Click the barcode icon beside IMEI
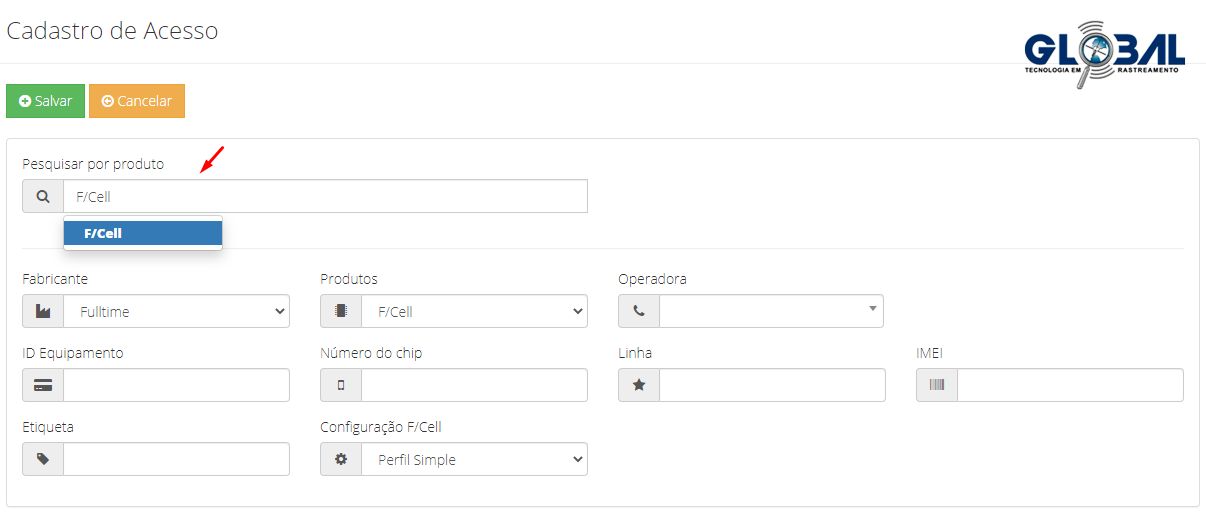Viewport: 1206px width, 513px height. click(937, 385)
